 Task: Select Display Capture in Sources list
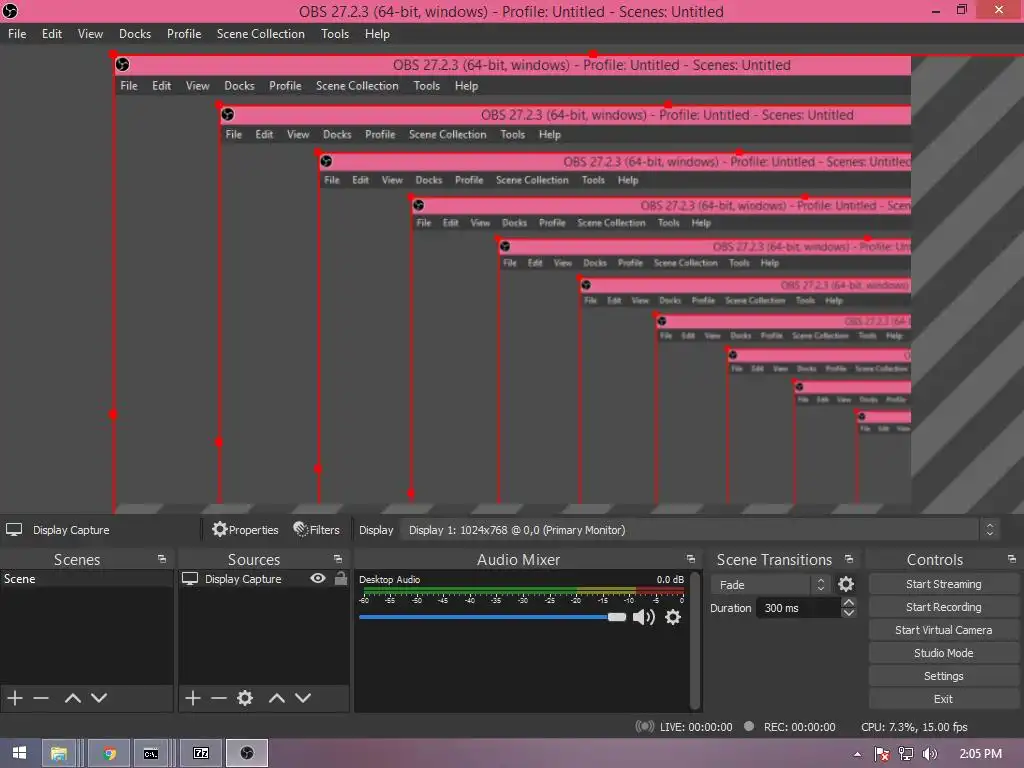coord(243,579)
